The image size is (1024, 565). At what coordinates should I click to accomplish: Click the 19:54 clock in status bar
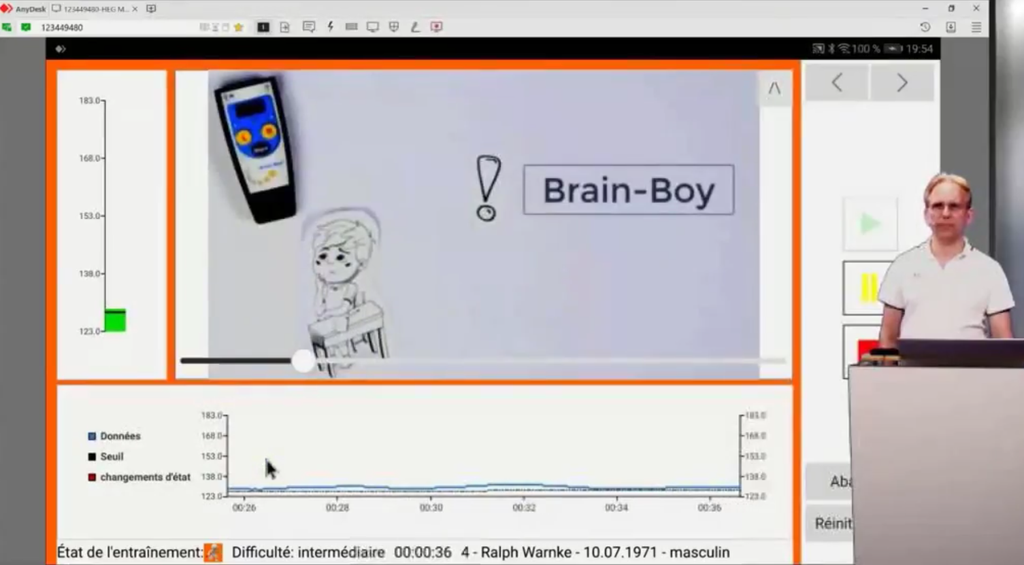(920, 49)
